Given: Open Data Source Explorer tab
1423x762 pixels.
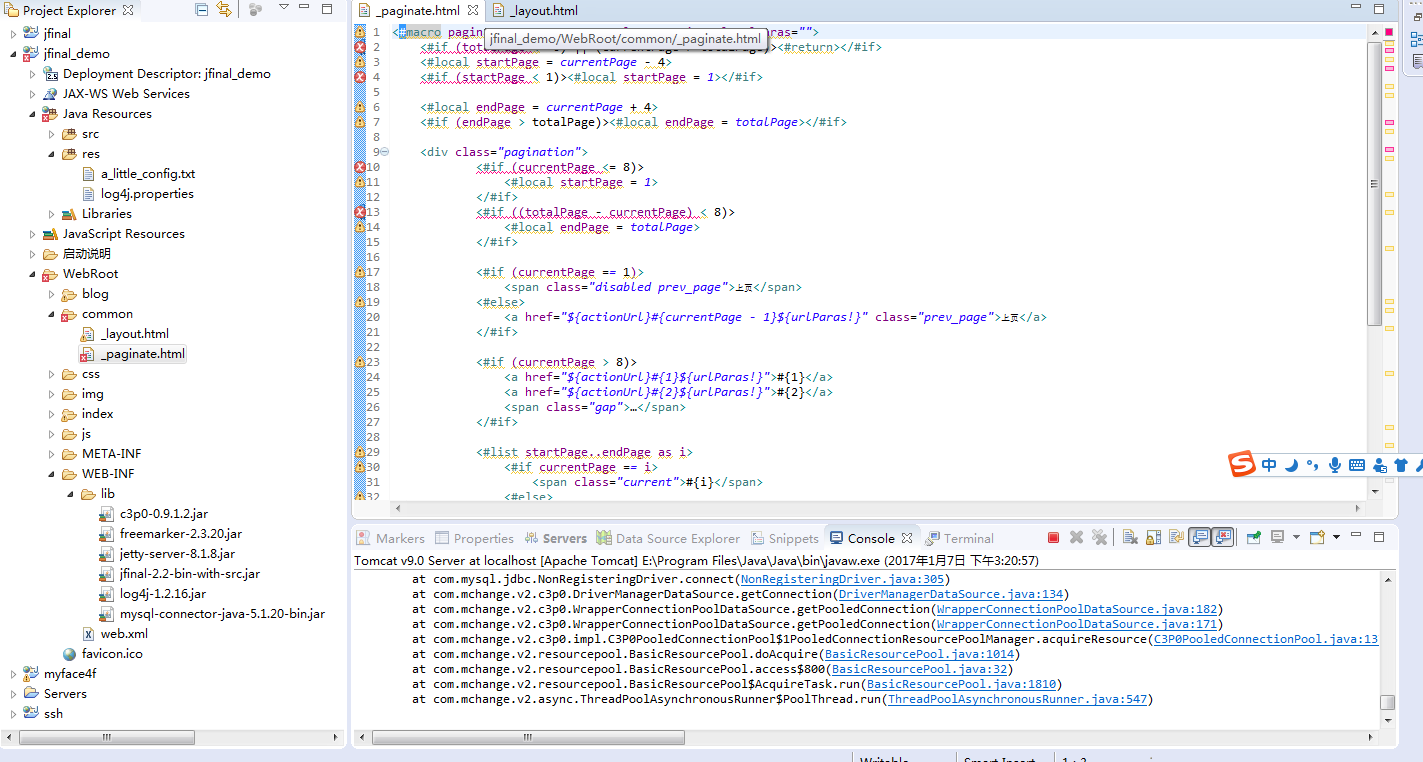Looking at the screenshot, I should (x=668, y=538).
